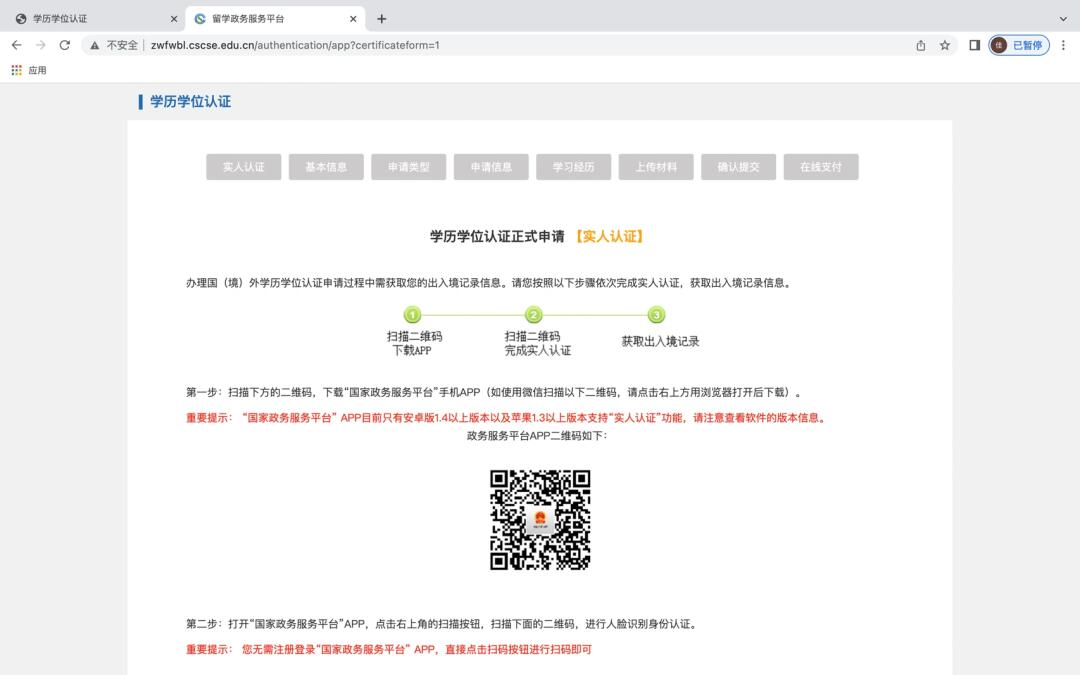Viewport: 1080px width, 675px height.
Task: Click the 上传材料 step button
Action: (656, 167)
